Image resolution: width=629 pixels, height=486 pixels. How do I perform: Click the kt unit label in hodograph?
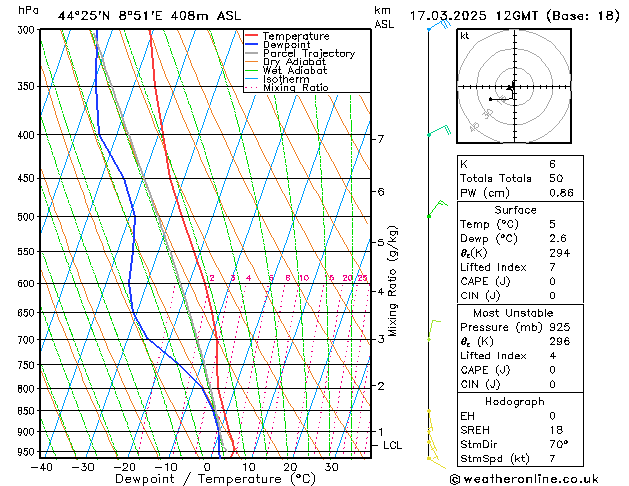[464, 35]
